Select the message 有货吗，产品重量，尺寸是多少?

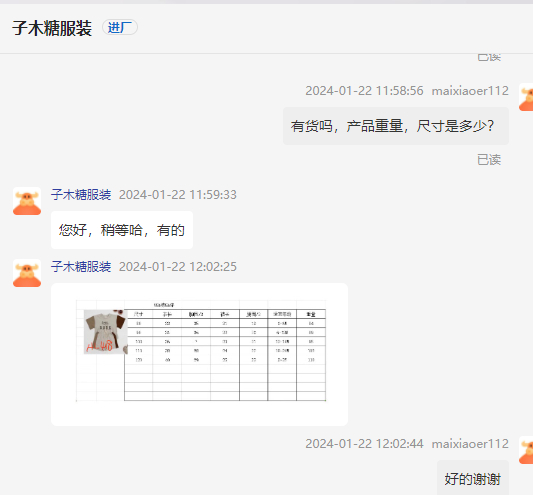point(396,126)
